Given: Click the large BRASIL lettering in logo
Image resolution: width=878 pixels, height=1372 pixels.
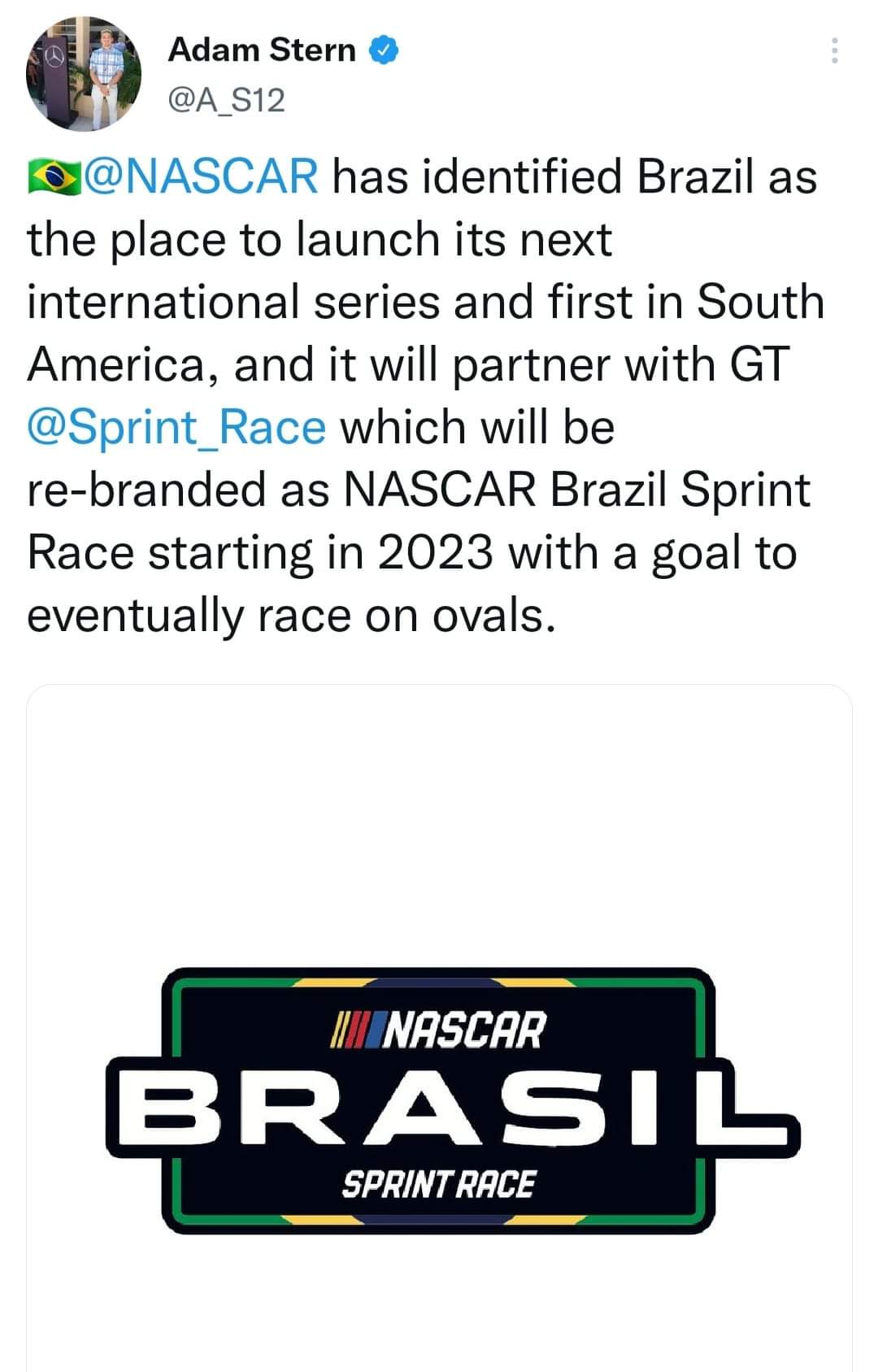Looking at the screenshot, I should coord(452,1107).
